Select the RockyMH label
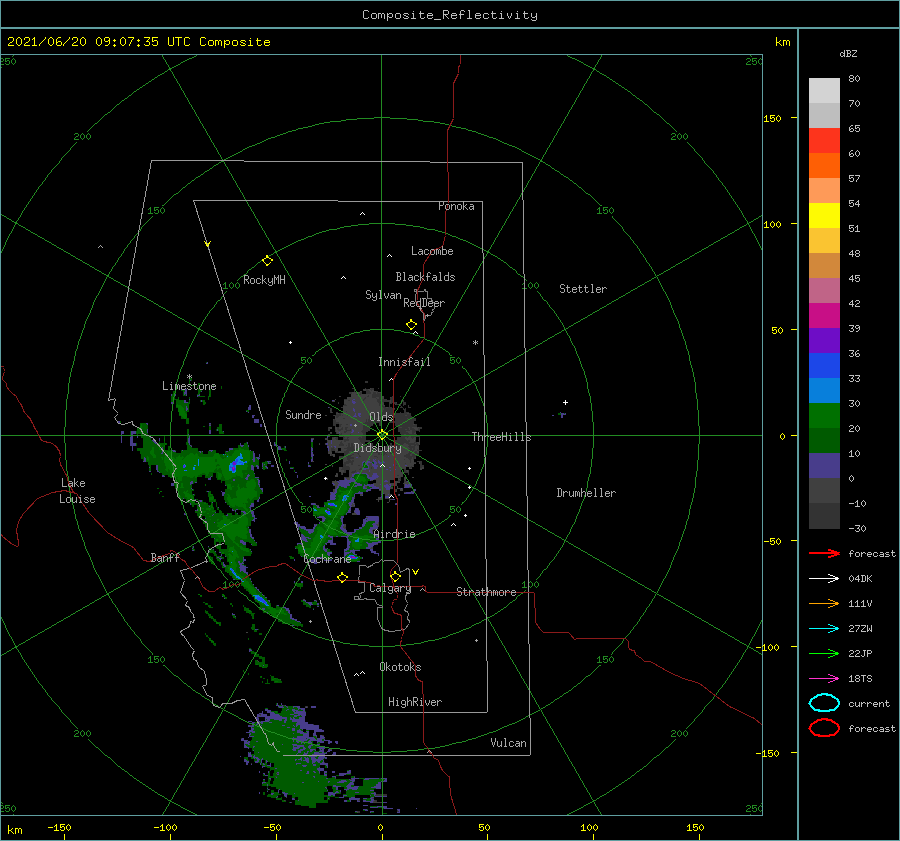 click(x=264, y=280)
